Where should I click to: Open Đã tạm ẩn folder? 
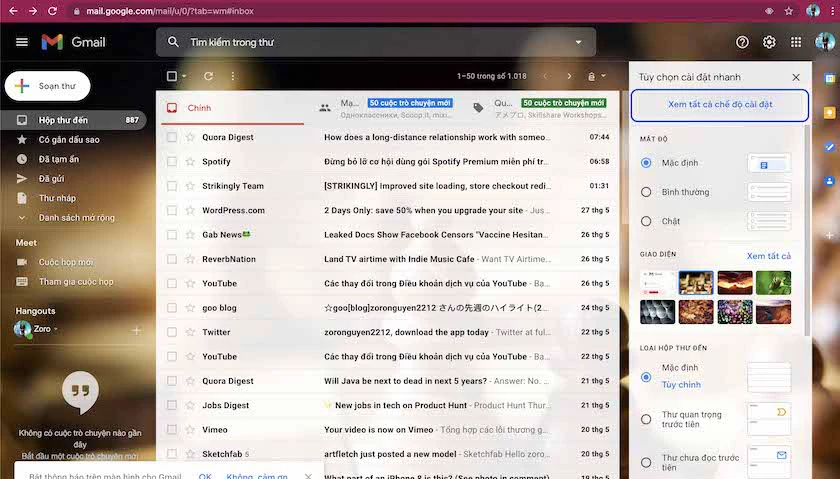pos(59,159)
